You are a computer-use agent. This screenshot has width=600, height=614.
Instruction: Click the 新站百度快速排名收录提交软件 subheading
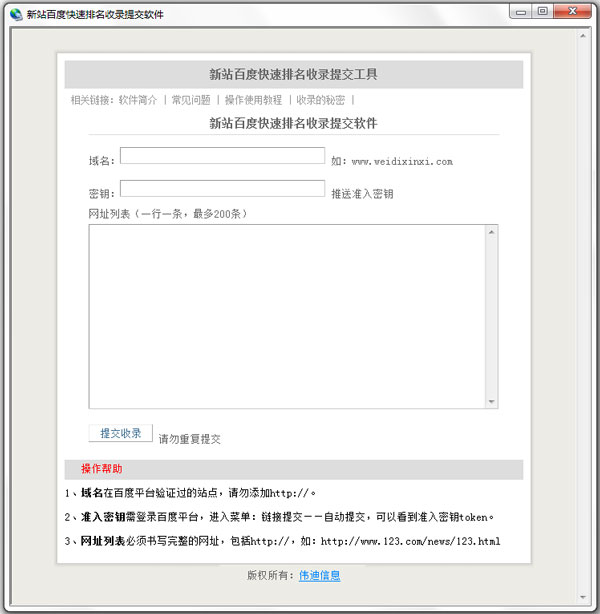[293, 123]
